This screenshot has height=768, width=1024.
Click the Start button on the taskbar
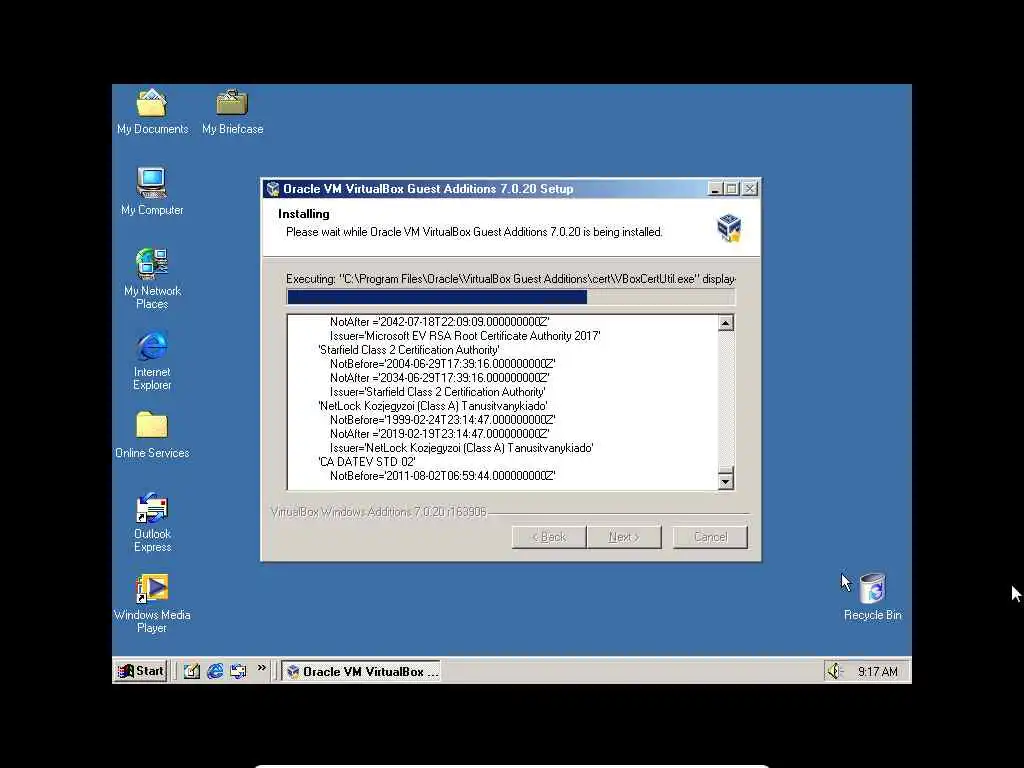[x=141, y=671]
